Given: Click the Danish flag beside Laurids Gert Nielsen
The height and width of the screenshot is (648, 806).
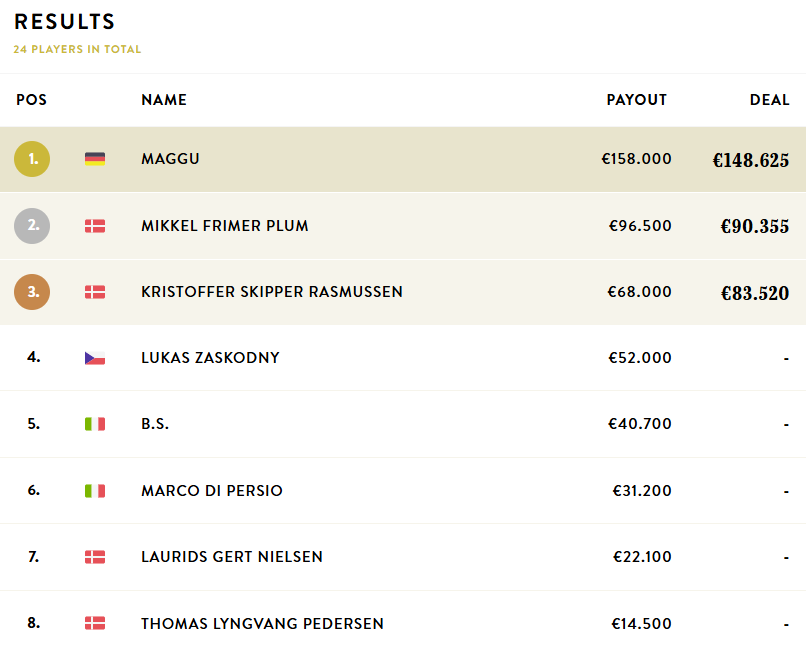Looking at the screenshot, I should 95,557.
